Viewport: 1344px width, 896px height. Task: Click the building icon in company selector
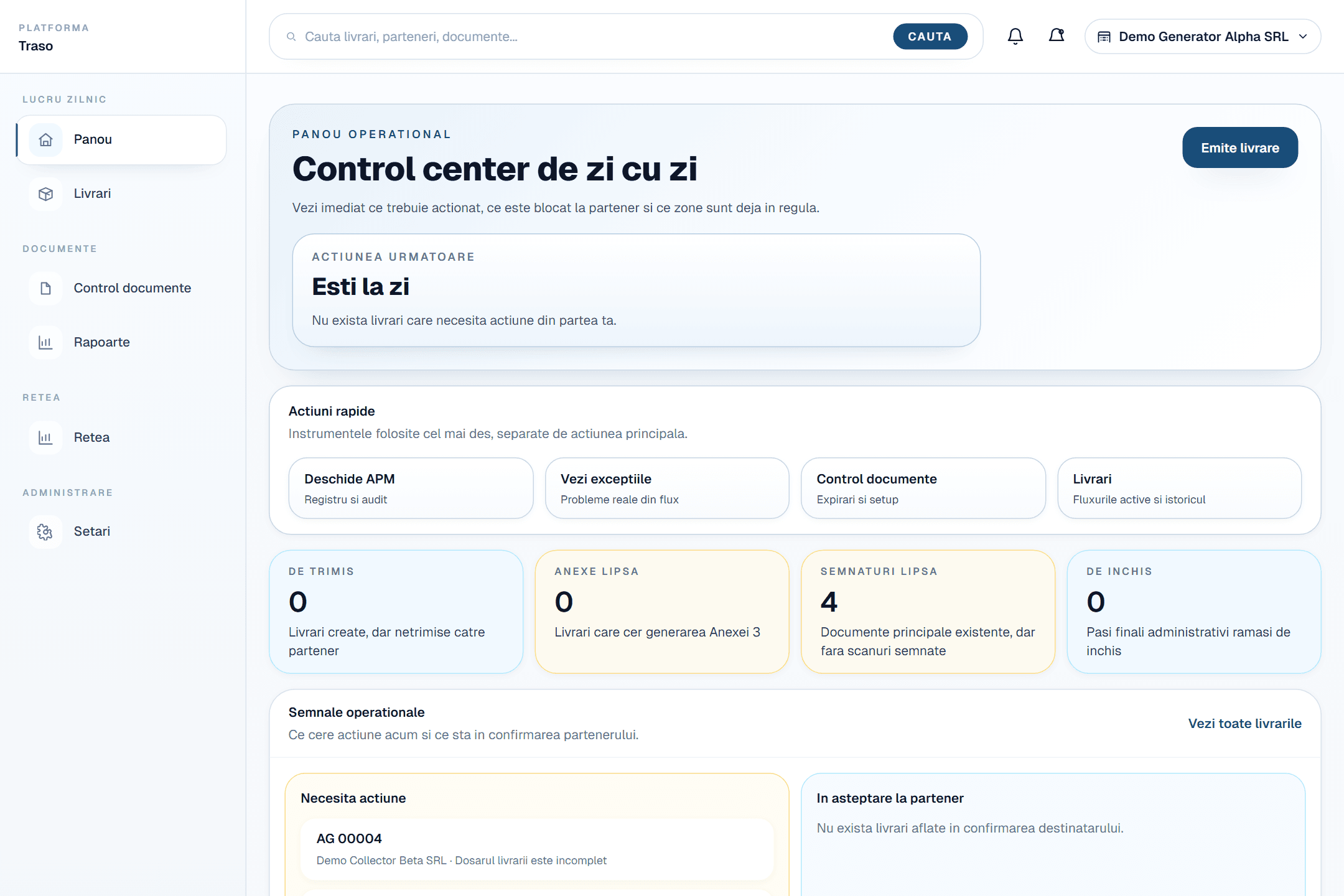[1105, 36]
